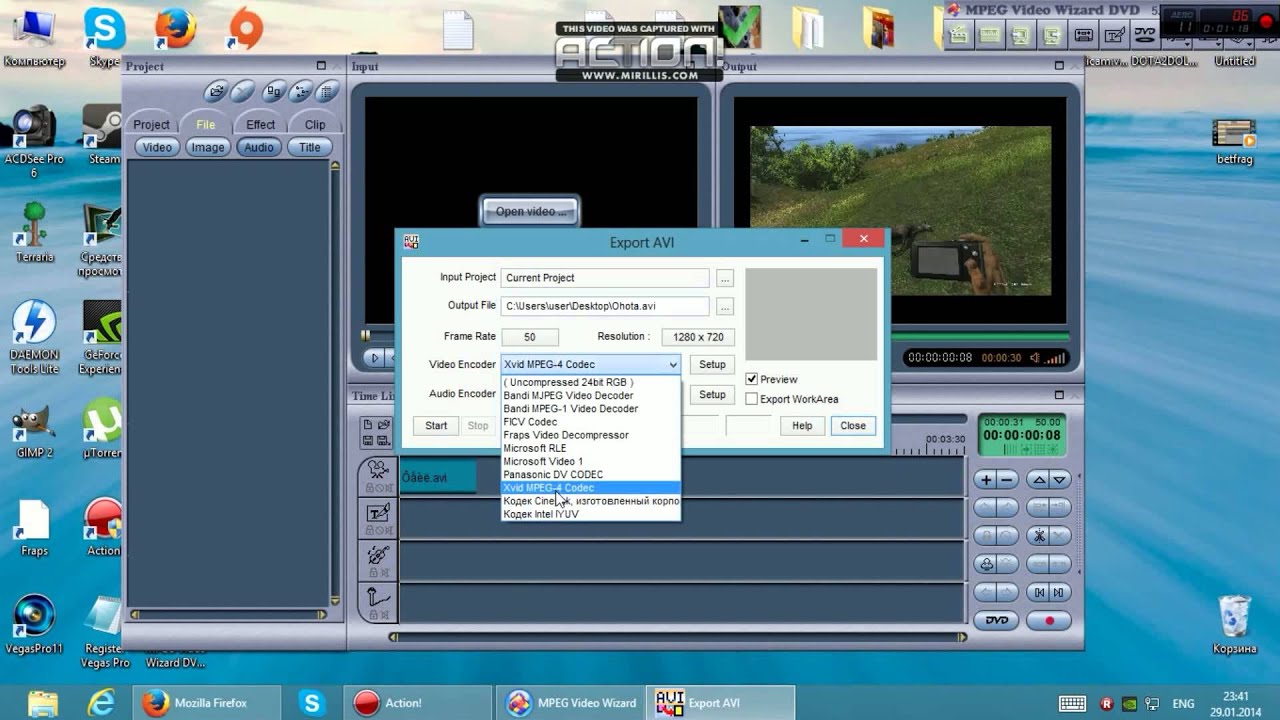Select Кодек Intel IYUV option
1280x720 pixels.
pos(590,514)
